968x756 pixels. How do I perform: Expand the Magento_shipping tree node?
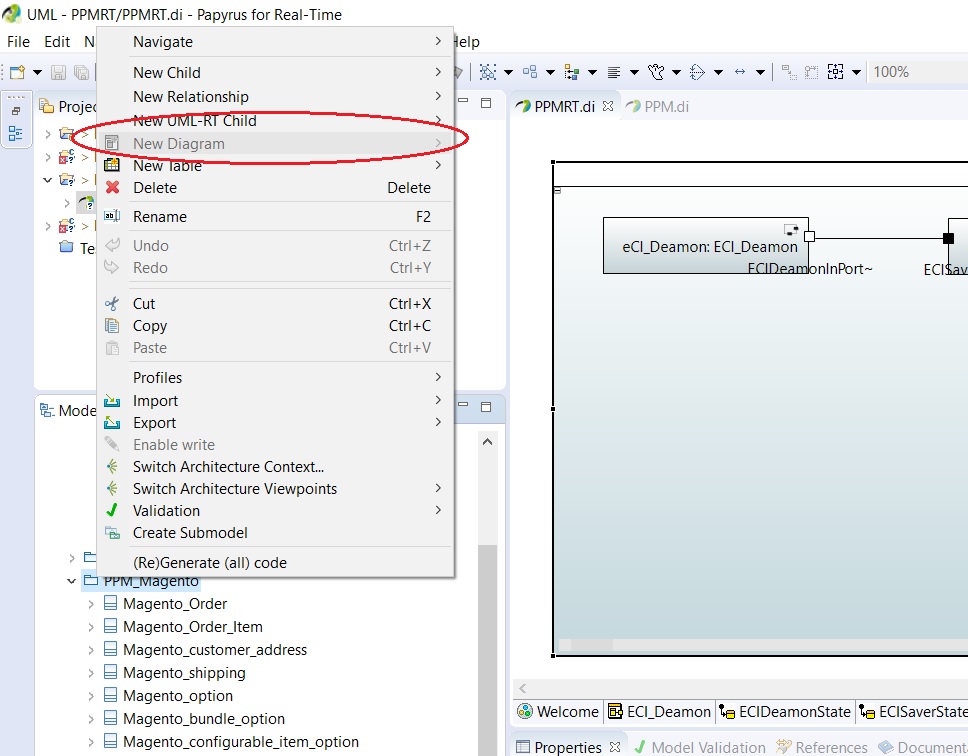pyautogui.click(x=91, y=673)
